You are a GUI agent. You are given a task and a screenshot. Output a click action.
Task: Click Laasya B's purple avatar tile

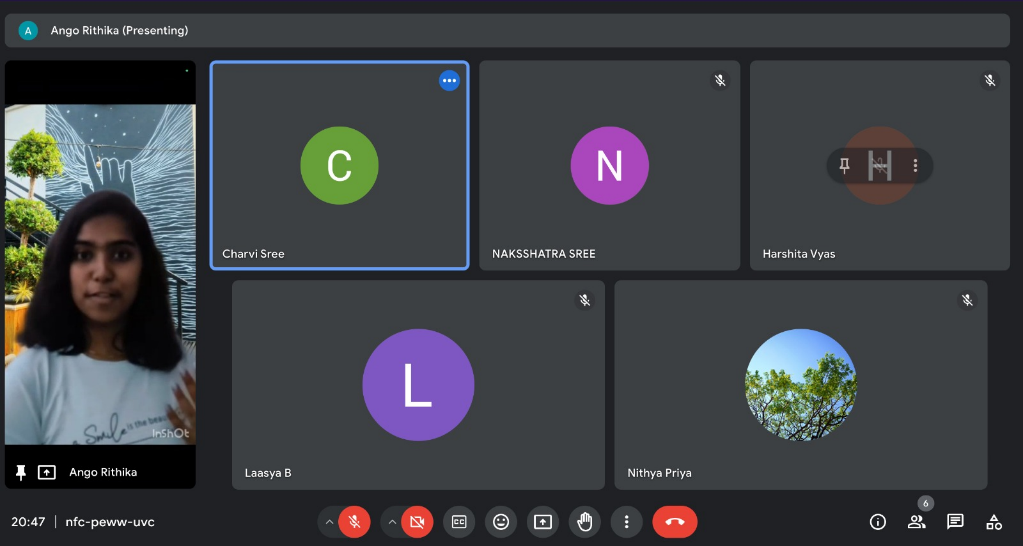point(417,385)
